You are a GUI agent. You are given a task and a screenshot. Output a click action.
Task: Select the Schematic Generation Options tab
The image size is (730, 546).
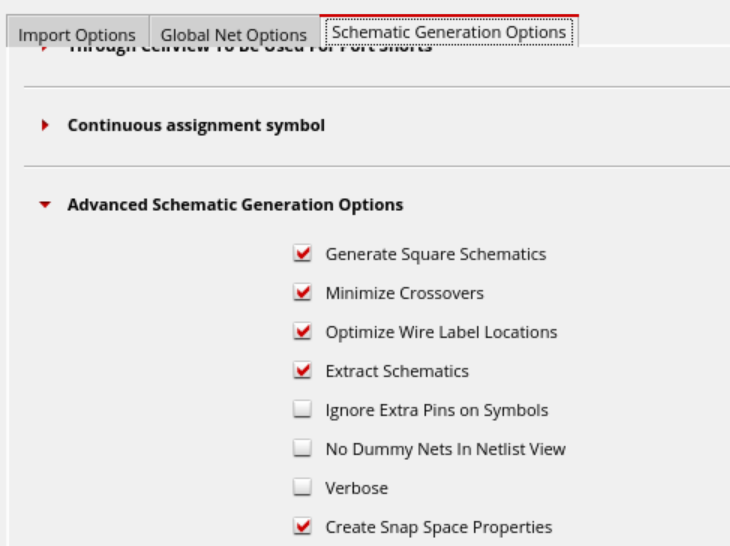tap(448, 32)
